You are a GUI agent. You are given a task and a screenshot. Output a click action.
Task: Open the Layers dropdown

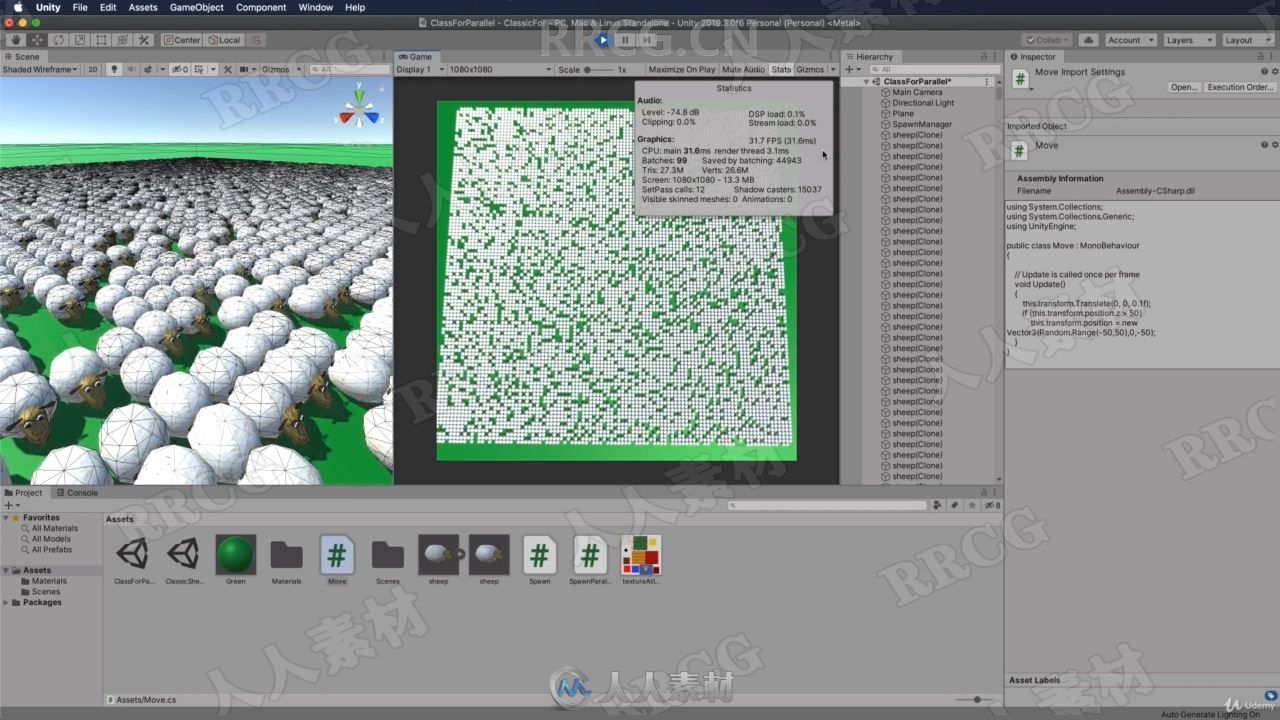pos(1188,40)
